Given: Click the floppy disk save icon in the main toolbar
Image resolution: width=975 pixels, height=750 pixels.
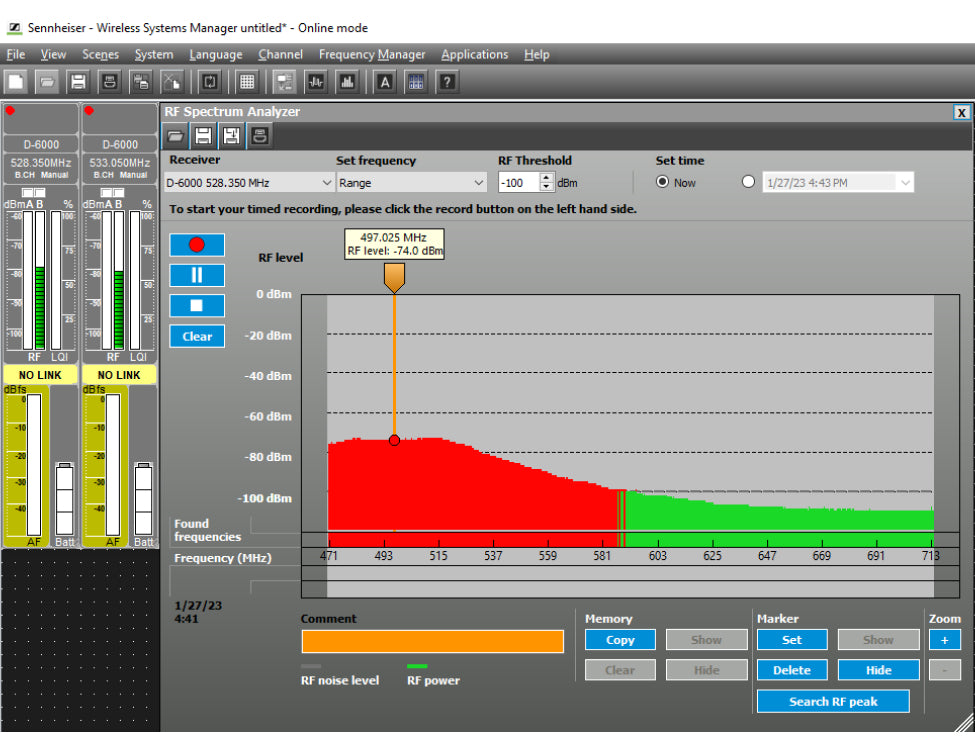Looking at the screenshot, I should click(78, 82).
